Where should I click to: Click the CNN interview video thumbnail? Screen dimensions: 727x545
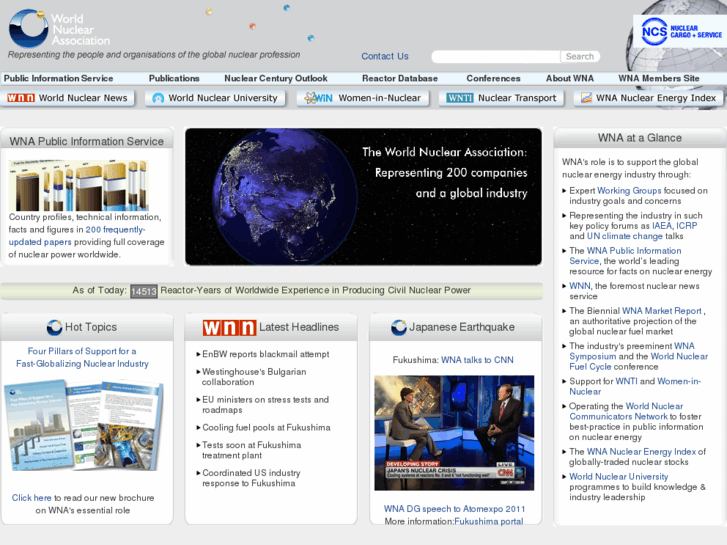[454, 433]
